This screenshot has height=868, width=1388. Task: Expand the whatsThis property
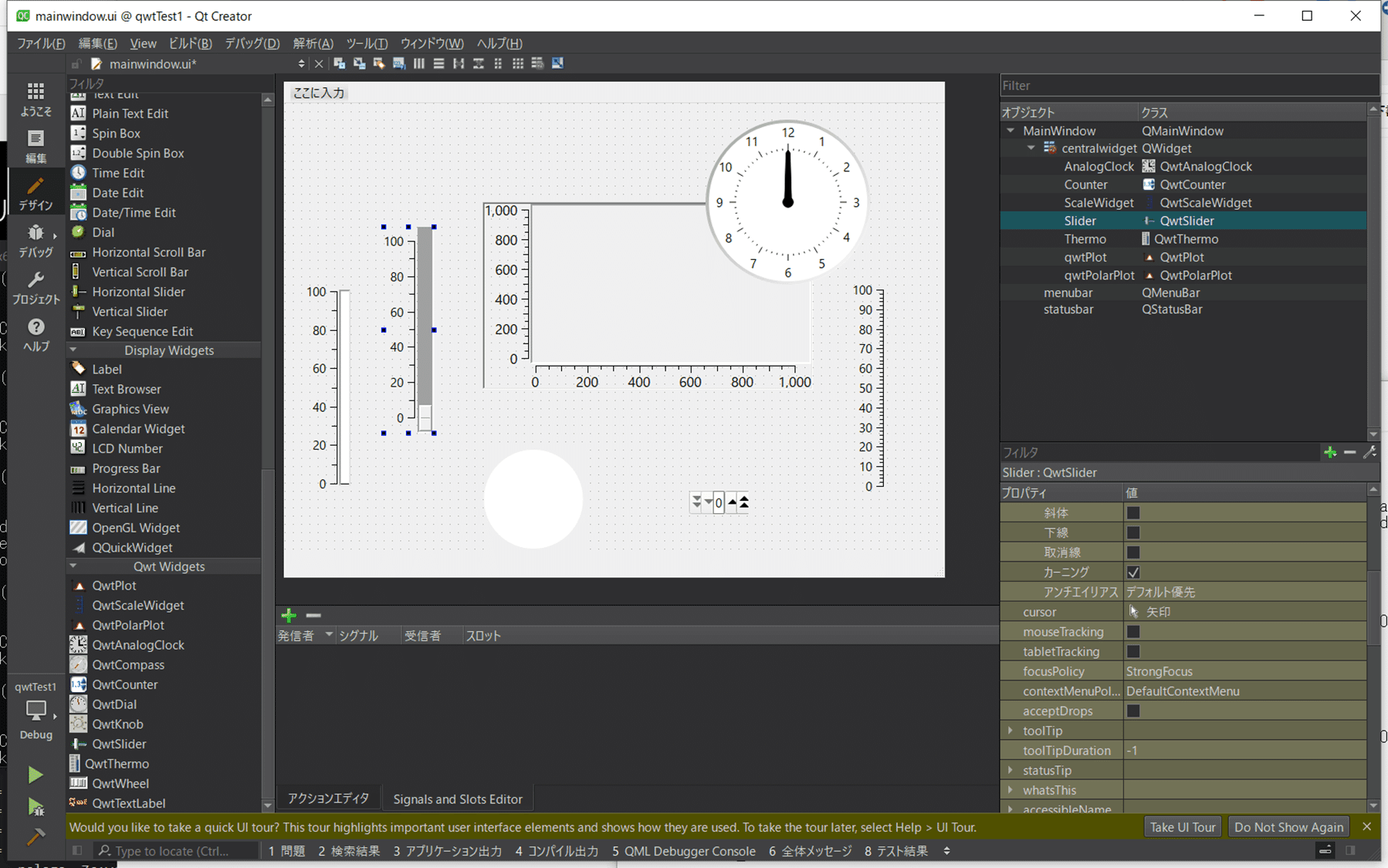(x=1011, y=790)
